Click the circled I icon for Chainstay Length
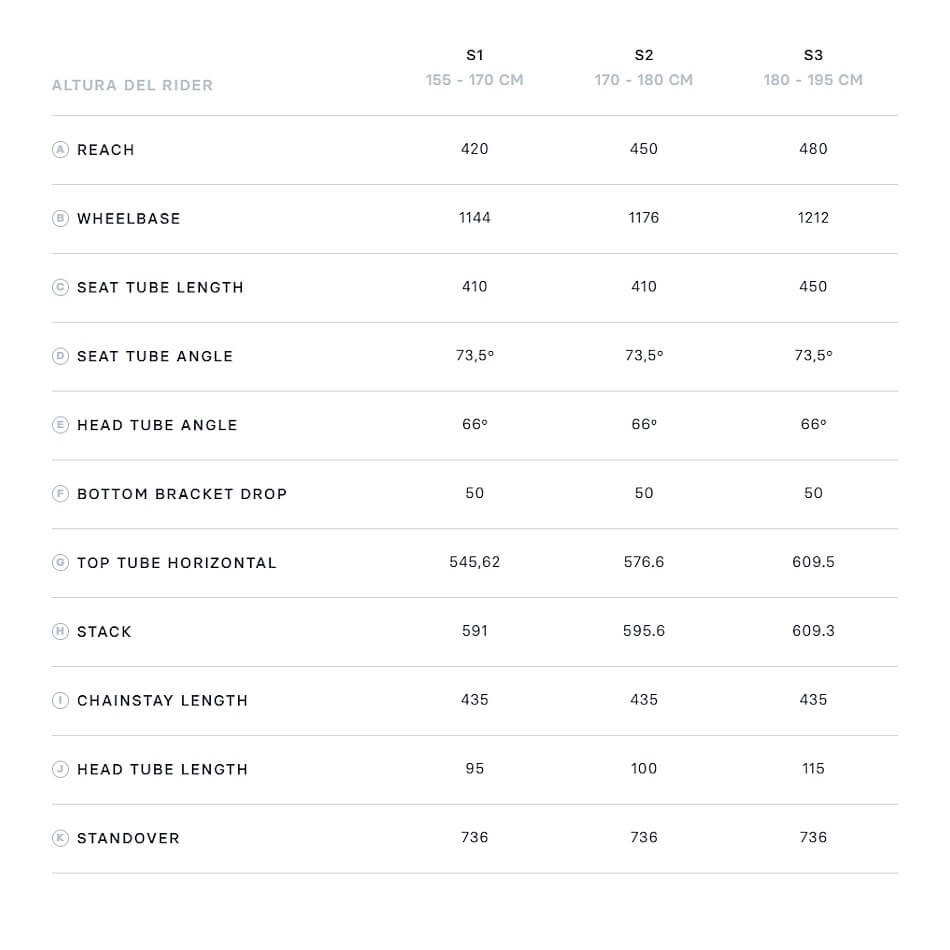950x950 pixels. click(x=60, y=701)
